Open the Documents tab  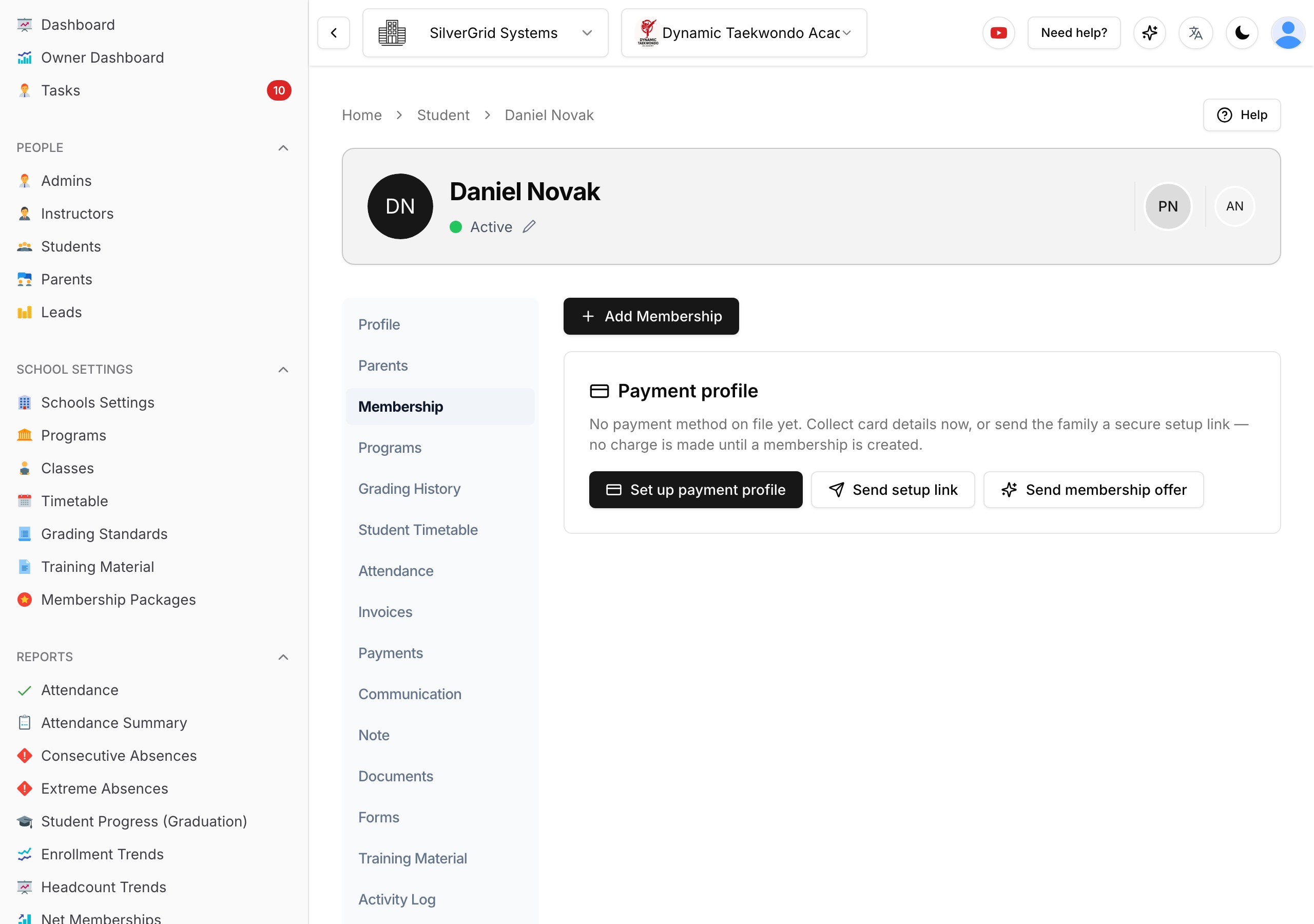coord(440,777)
